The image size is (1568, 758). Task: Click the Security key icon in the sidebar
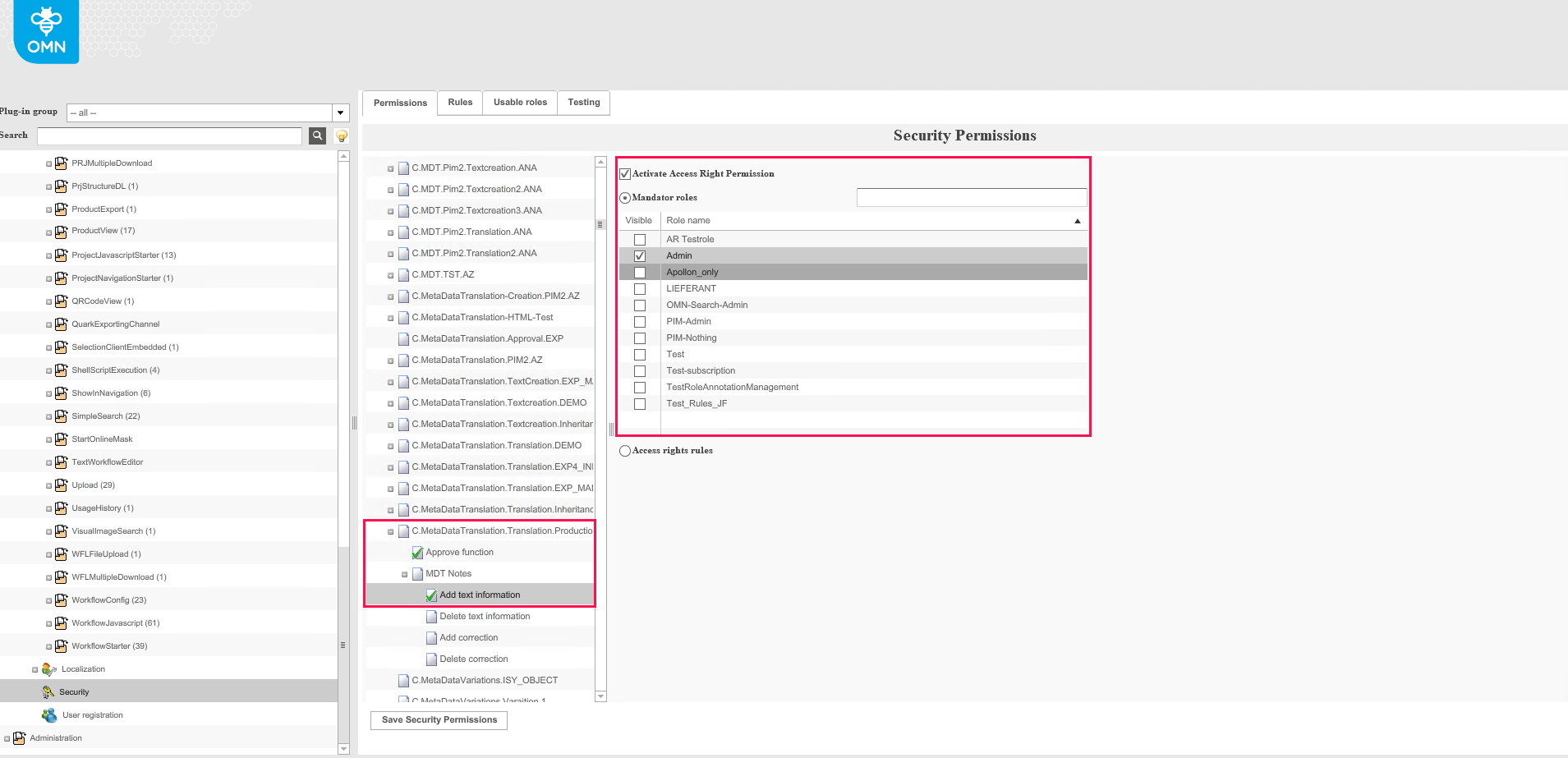[x=47, y=691]
